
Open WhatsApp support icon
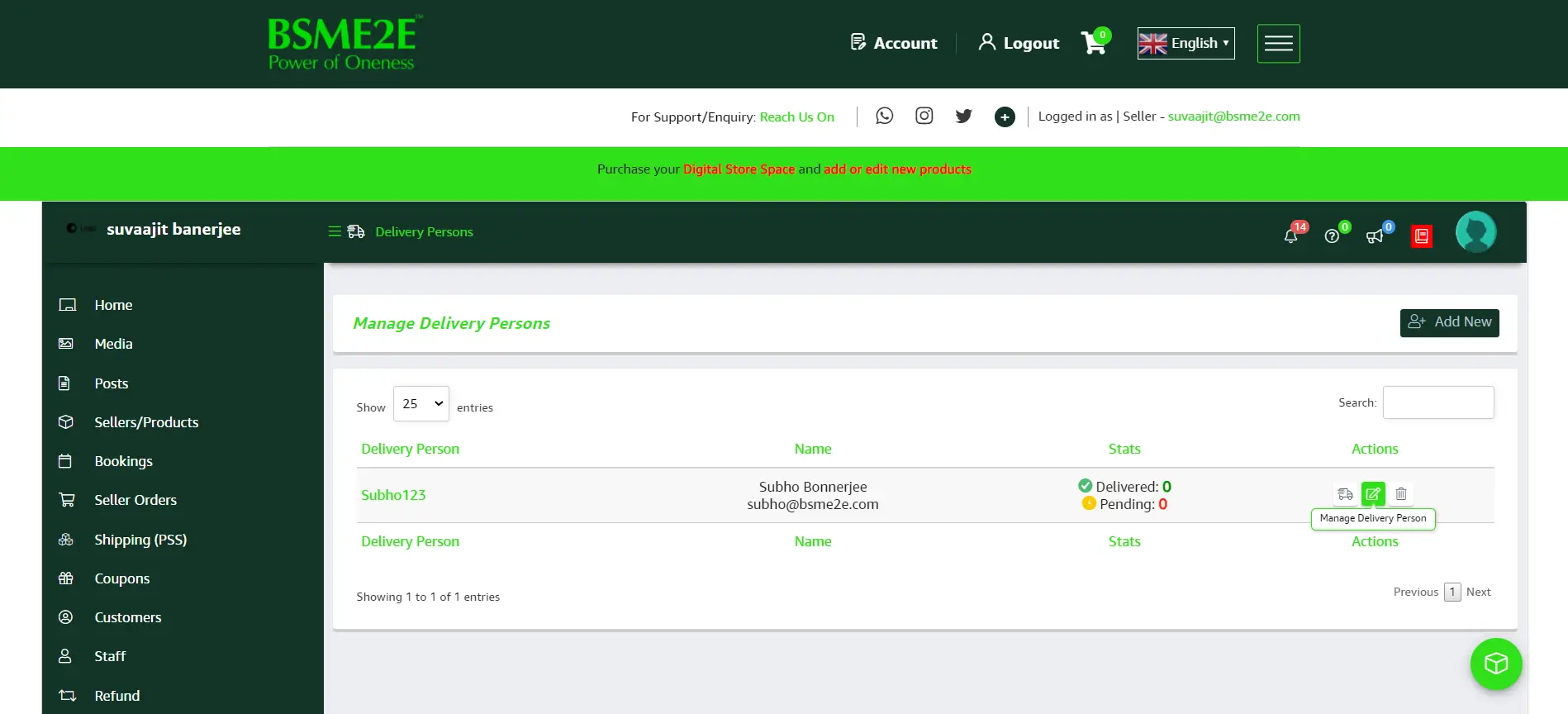[884, 116]
